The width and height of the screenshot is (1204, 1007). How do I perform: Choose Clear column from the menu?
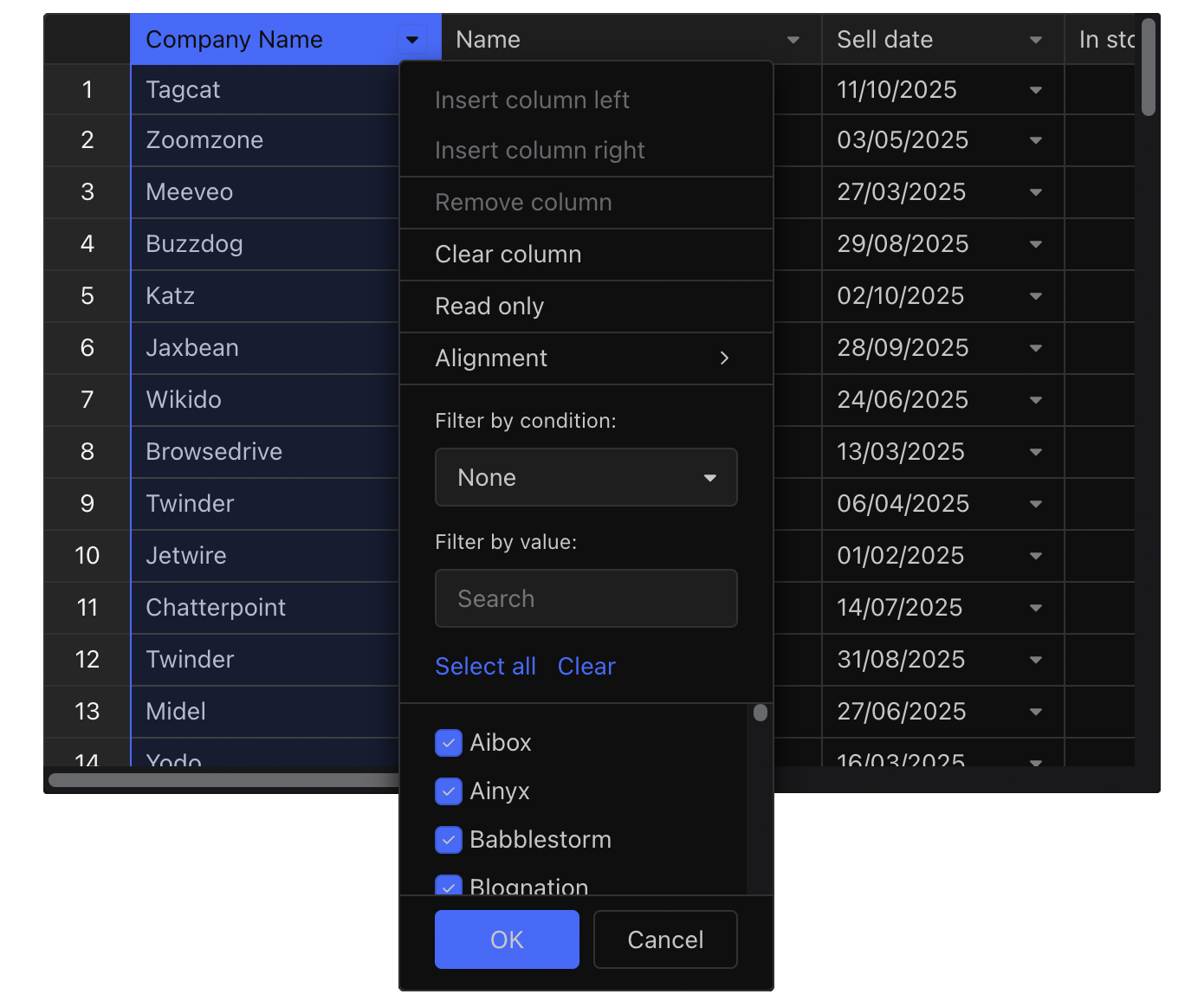click(x=508, y=255)
